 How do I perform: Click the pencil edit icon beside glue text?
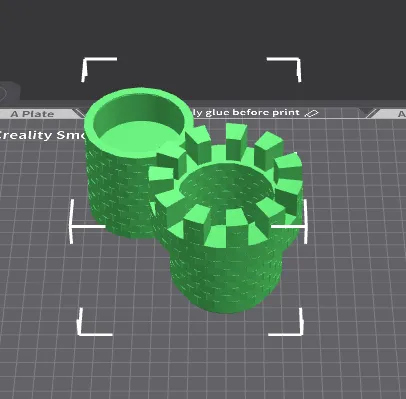click(x=312, y=113)
